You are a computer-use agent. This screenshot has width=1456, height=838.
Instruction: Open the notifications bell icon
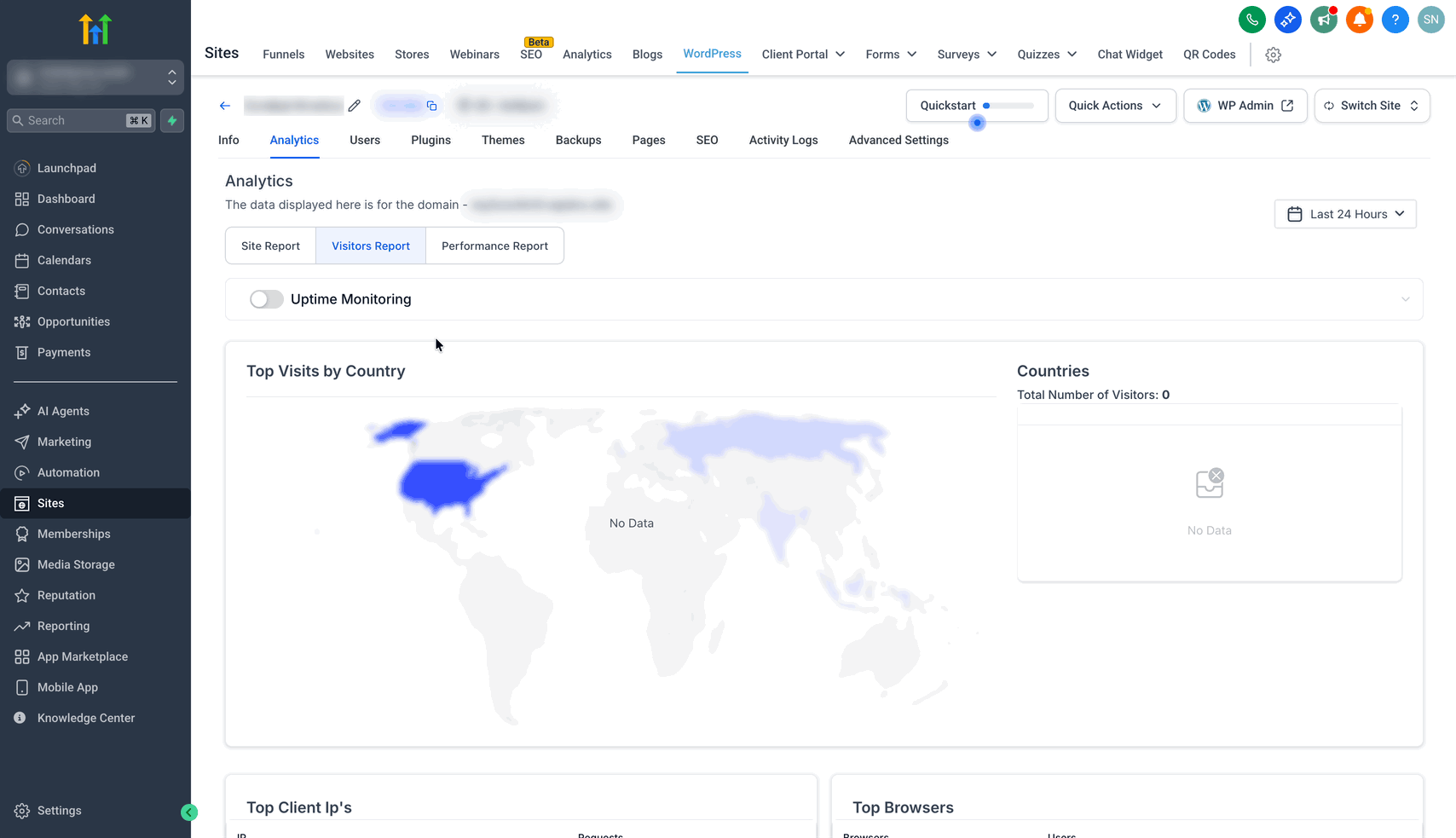point(1359,20)
